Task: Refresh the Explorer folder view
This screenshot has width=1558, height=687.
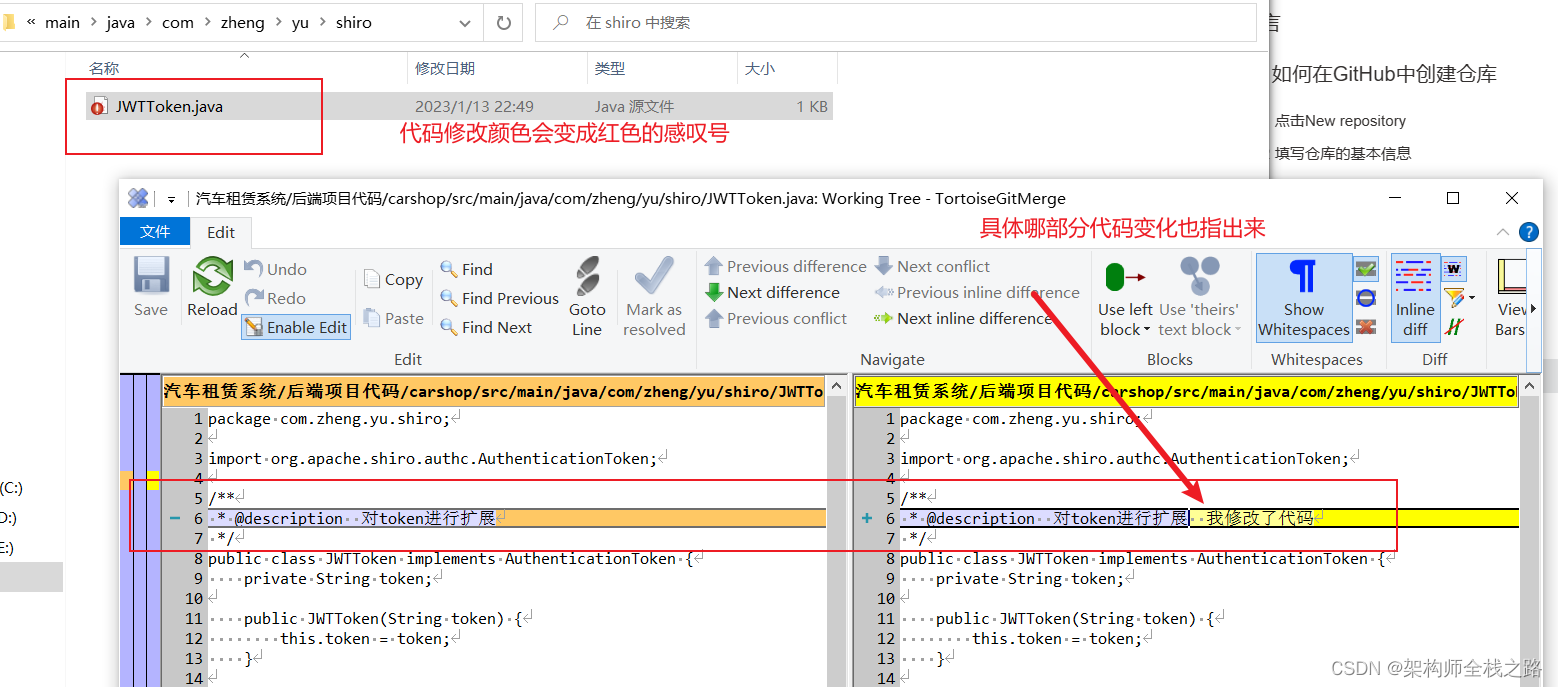Action: (x=503, y=22)
